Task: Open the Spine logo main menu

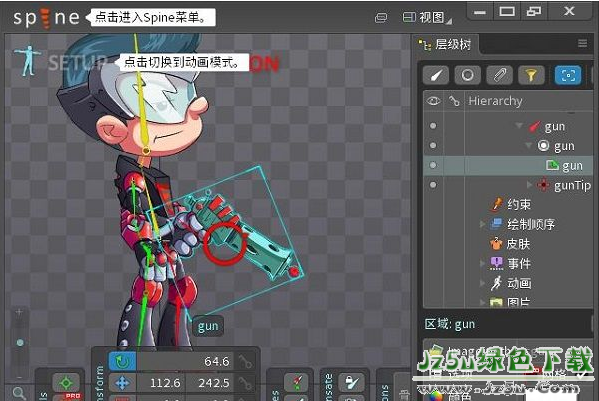Action: (x=46, y=18)
